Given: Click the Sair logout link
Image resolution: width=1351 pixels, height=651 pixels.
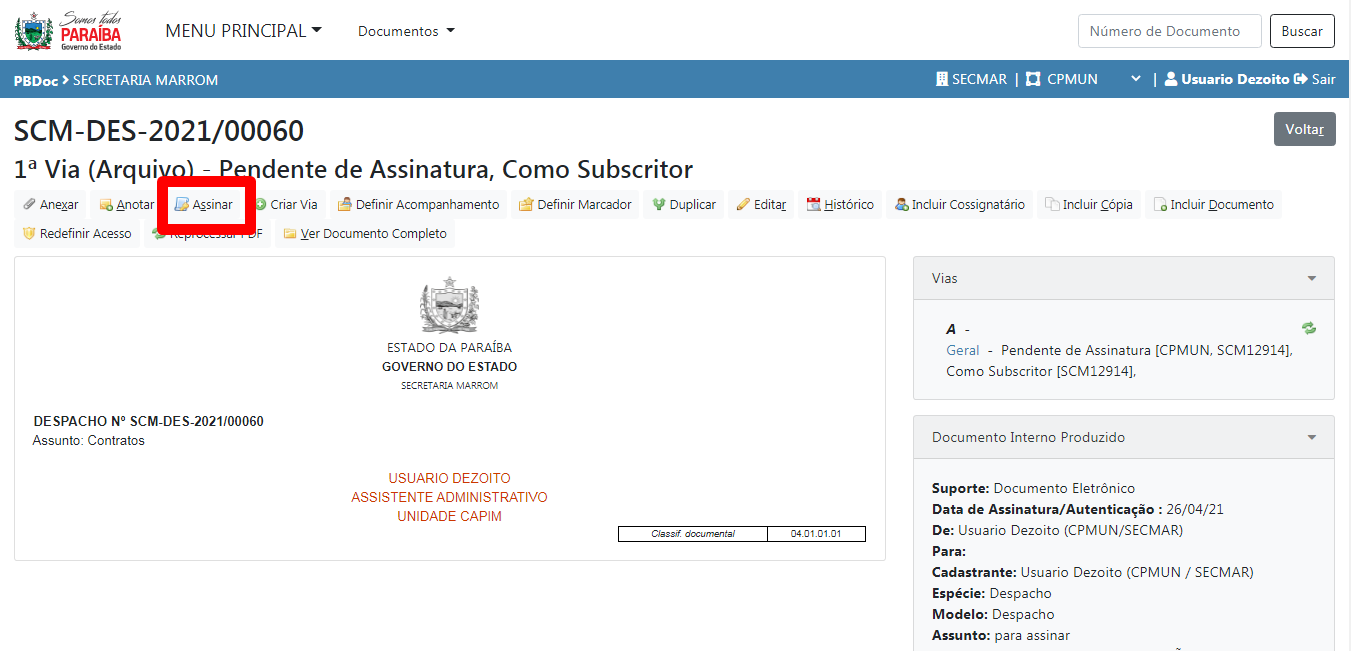Looking at the screenshot, I should 1315,79.
